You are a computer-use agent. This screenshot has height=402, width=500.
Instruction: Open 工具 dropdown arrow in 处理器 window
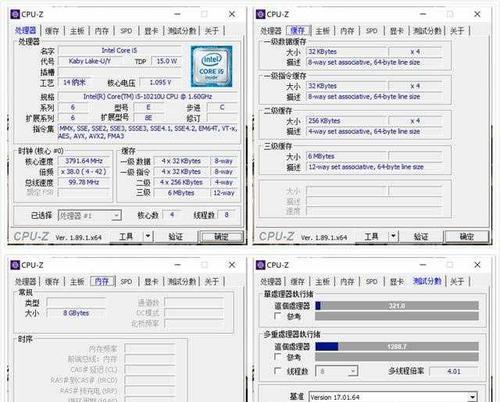tap(148, 236)
